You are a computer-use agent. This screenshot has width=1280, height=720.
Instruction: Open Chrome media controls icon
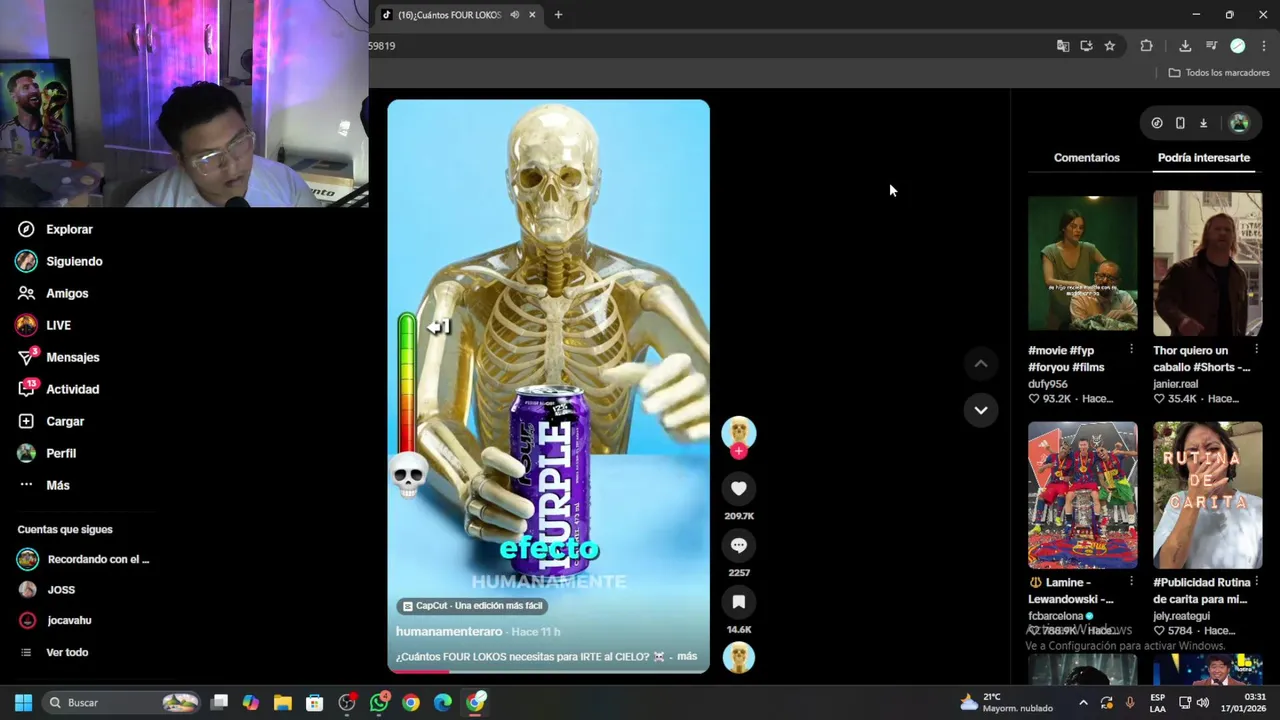coord(1211,46)
